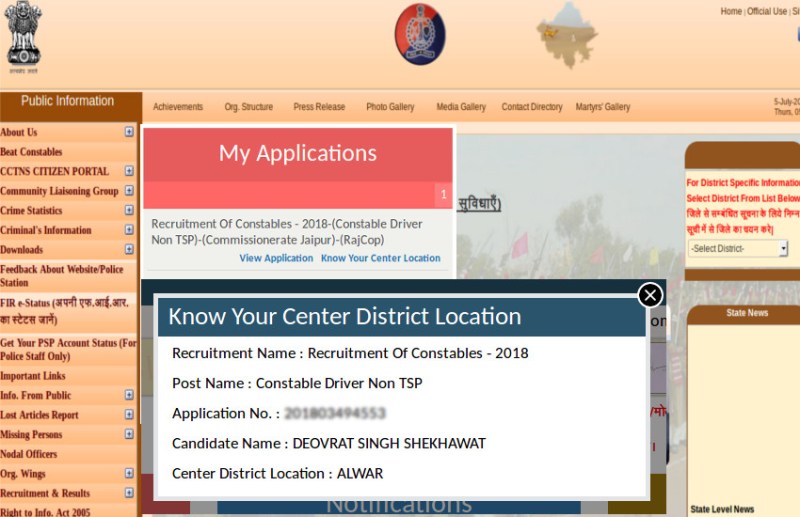This screenshot has height=517, width=800.
Task: Click the My Applications heading
Action: tap(298, 153)
